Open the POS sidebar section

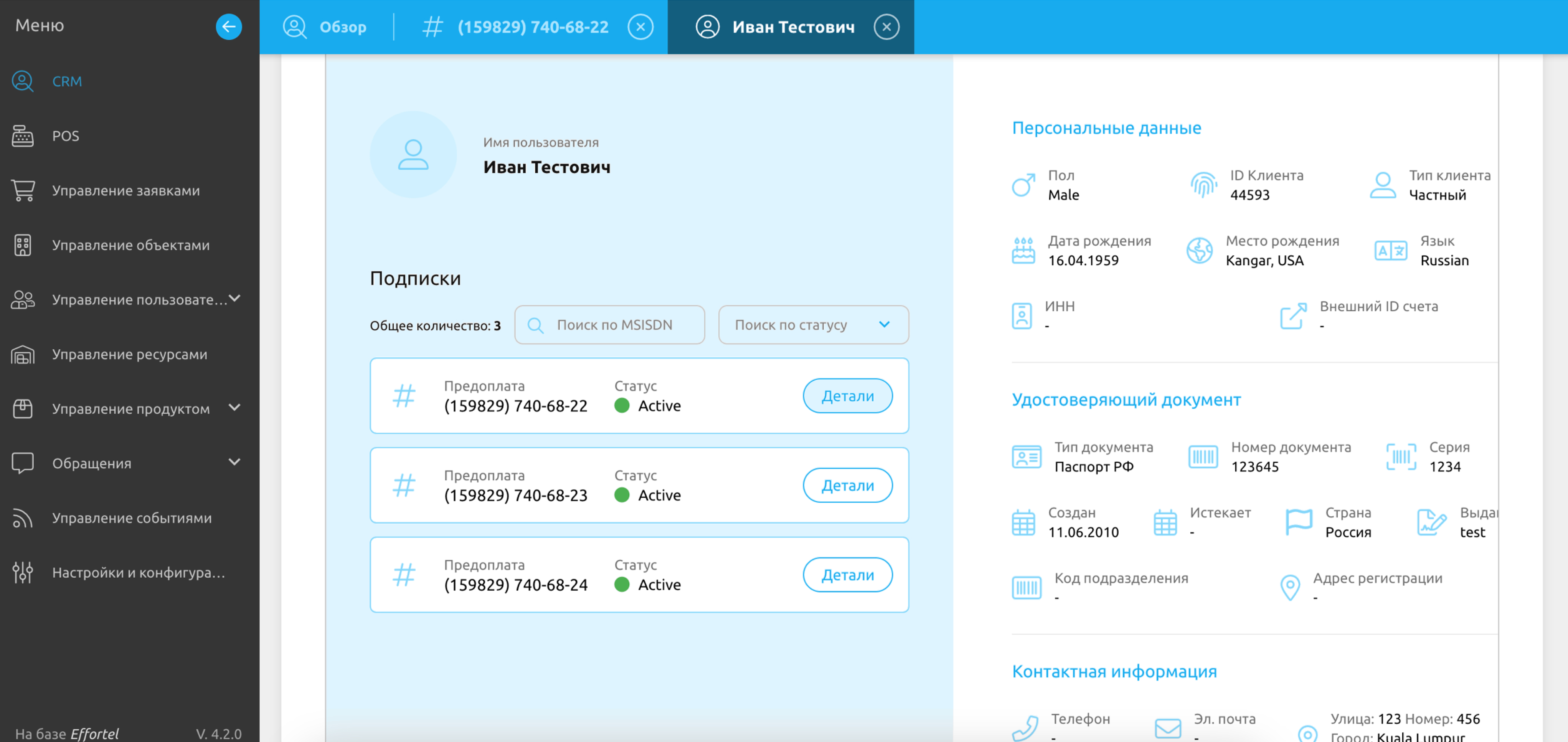66,136
